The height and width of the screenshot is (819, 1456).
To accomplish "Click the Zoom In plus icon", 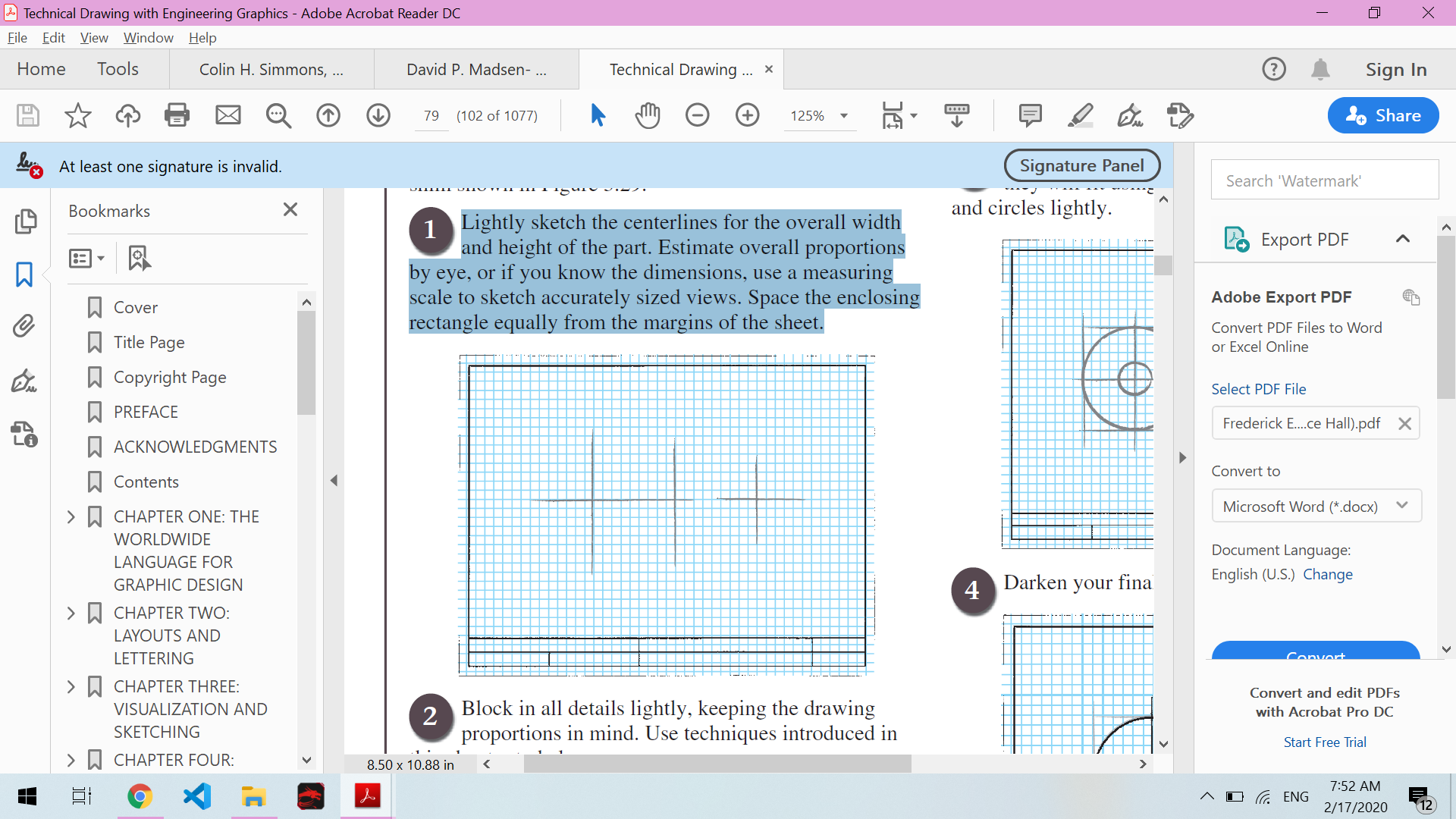I will point(747,115).
